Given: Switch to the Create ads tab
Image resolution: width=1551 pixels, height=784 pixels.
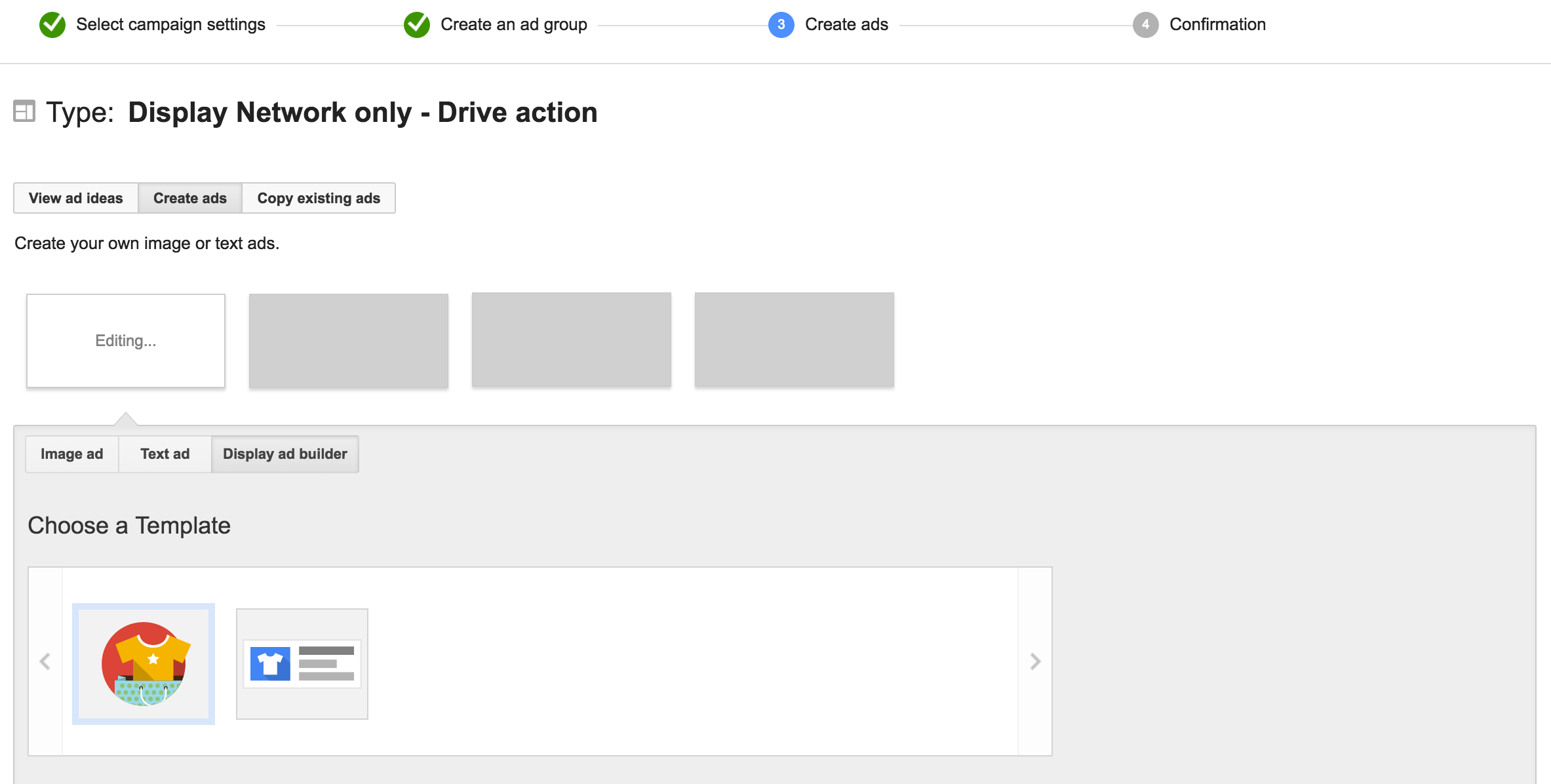Looking at the screenshot, I should tap(190, 198).
